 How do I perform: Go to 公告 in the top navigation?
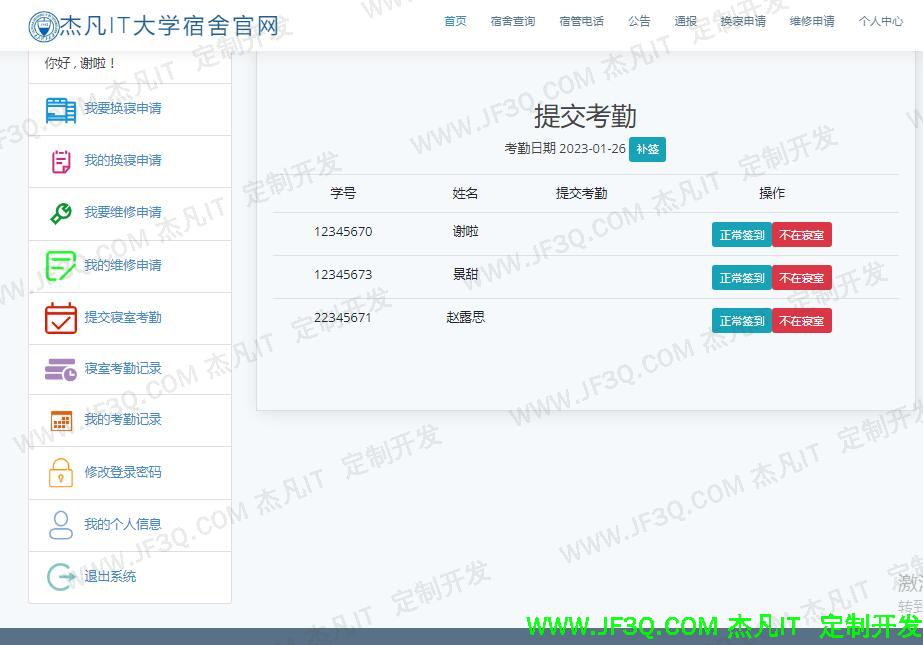click(x=639, y=21)
